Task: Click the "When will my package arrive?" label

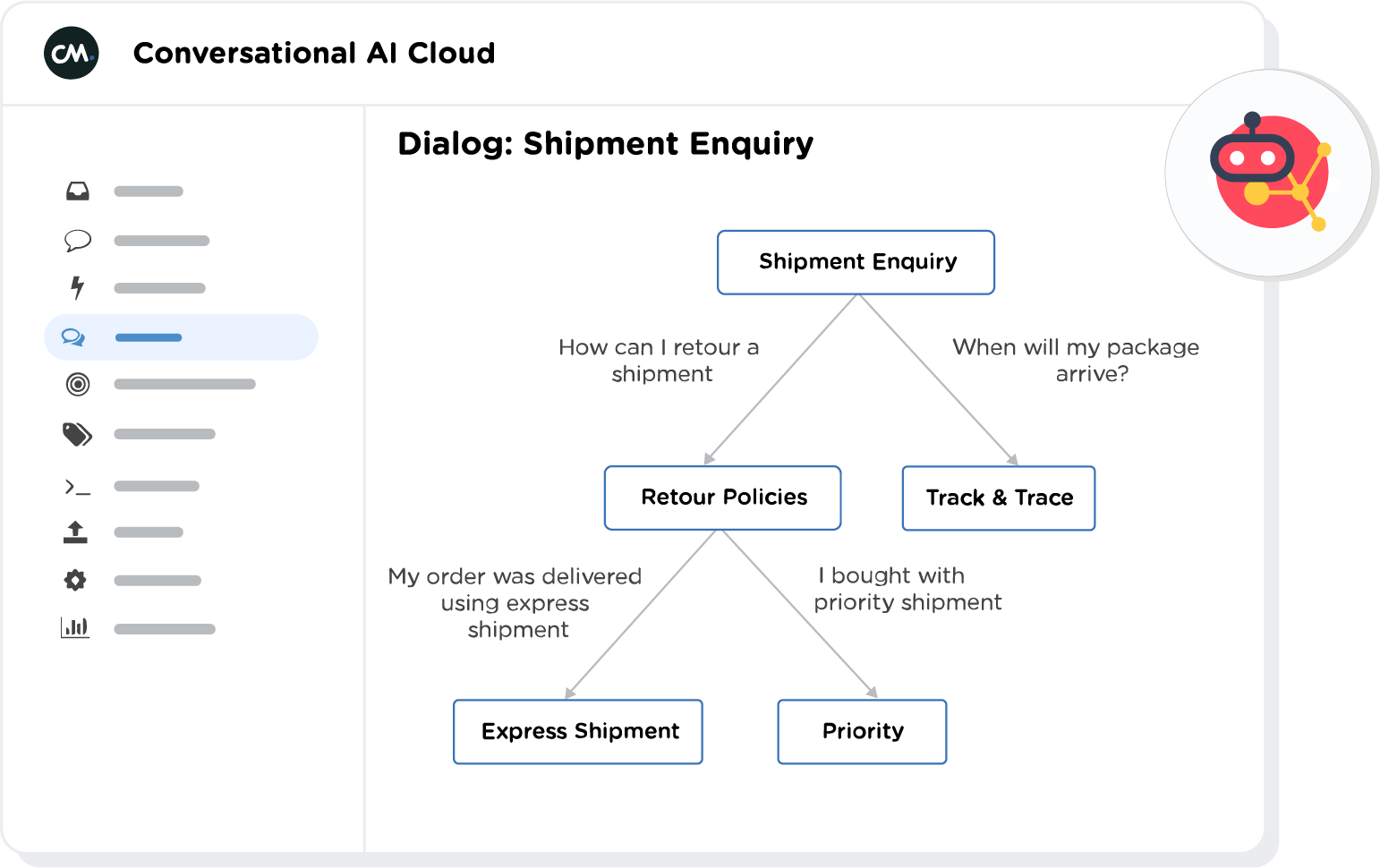Action: (x=1076, y=361)
